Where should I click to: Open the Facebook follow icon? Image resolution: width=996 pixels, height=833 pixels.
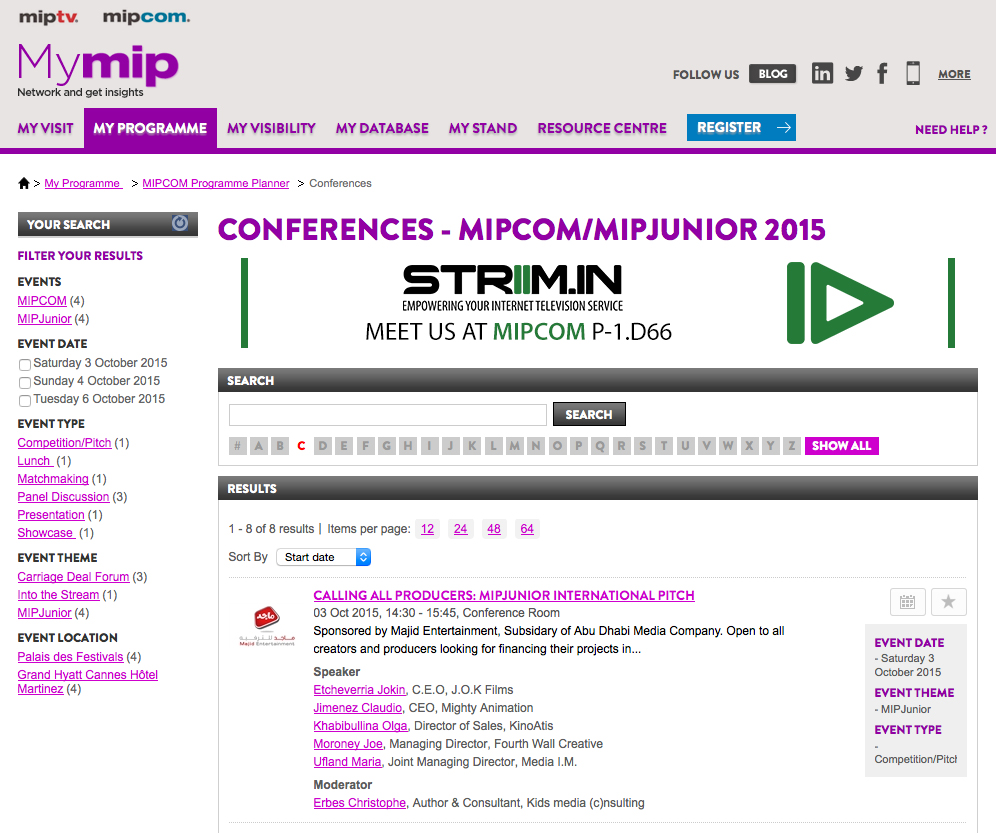point(882,74)
